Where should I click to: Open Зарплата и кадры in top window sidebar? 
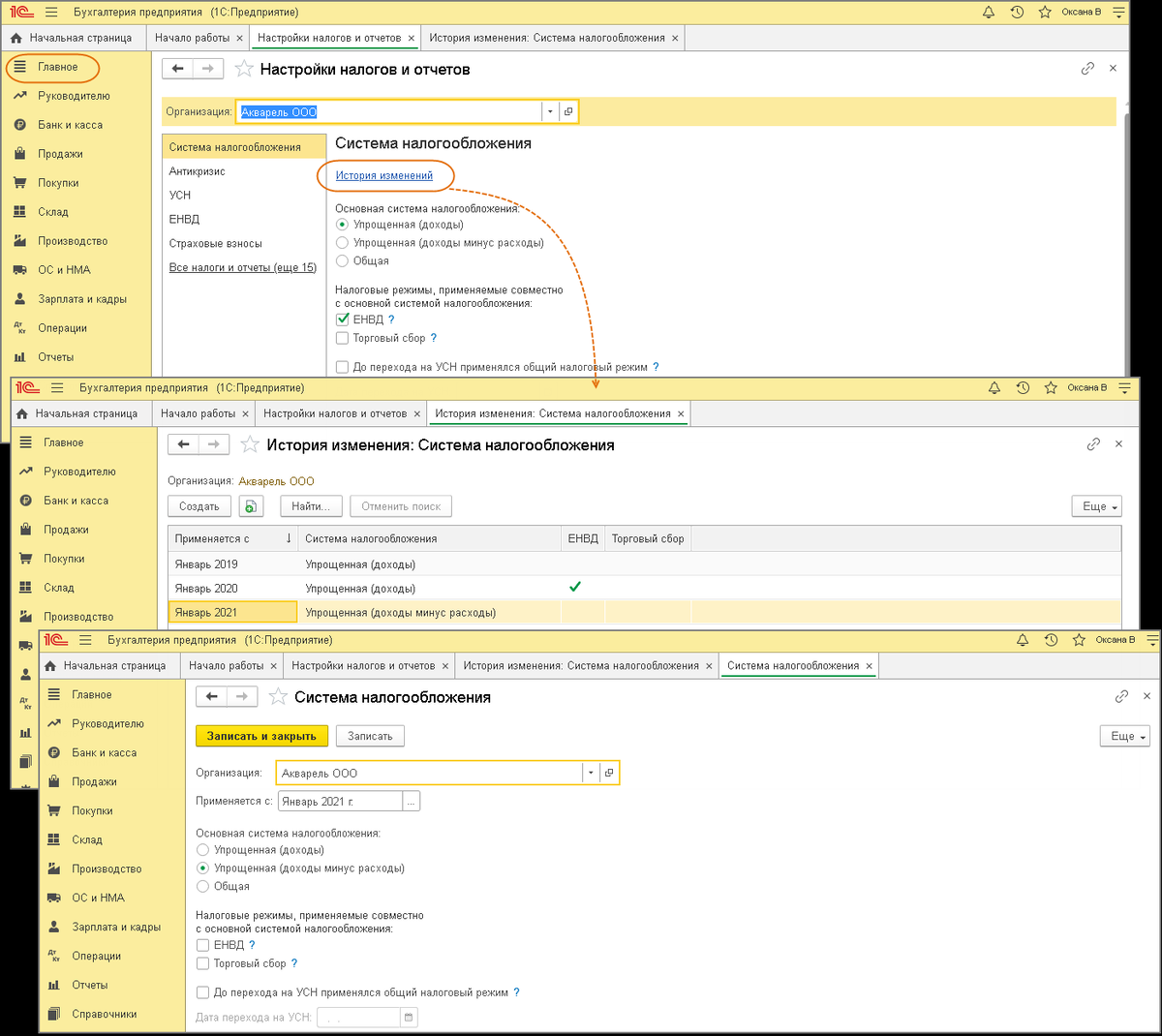[82, 299]
